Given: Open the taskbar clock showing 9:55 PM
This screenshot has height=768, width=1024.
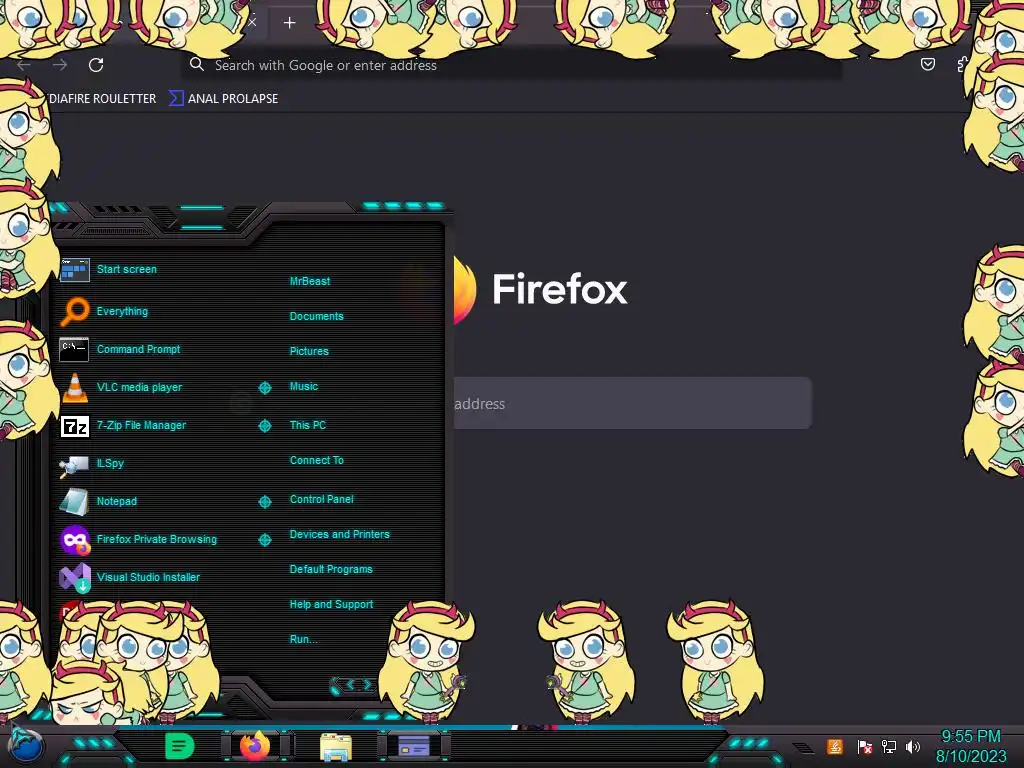Looking at the screenshot, I should point(971,746).
